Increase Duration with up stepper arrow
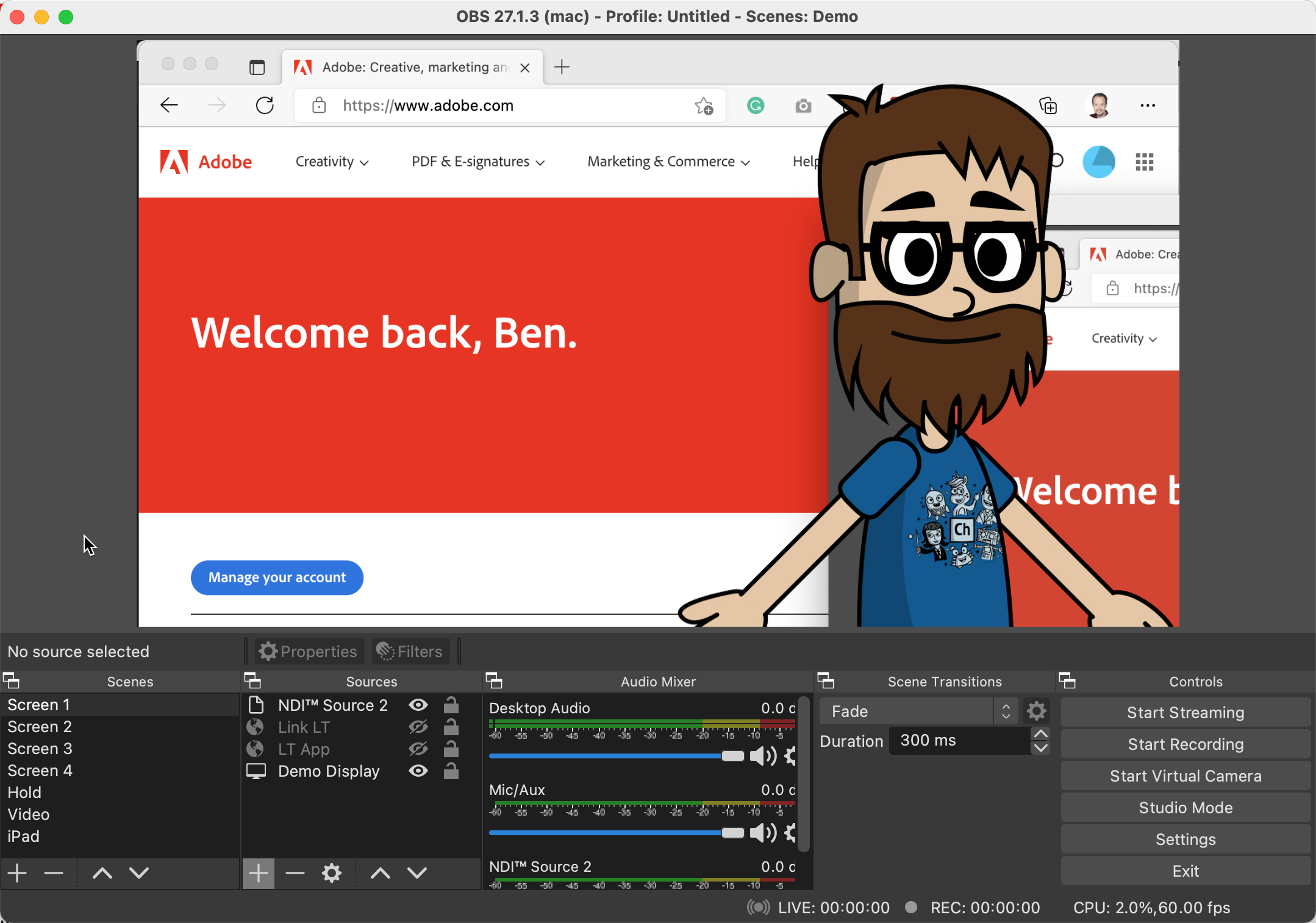This screenshot has height=923, width=1316. [1041, 734]
